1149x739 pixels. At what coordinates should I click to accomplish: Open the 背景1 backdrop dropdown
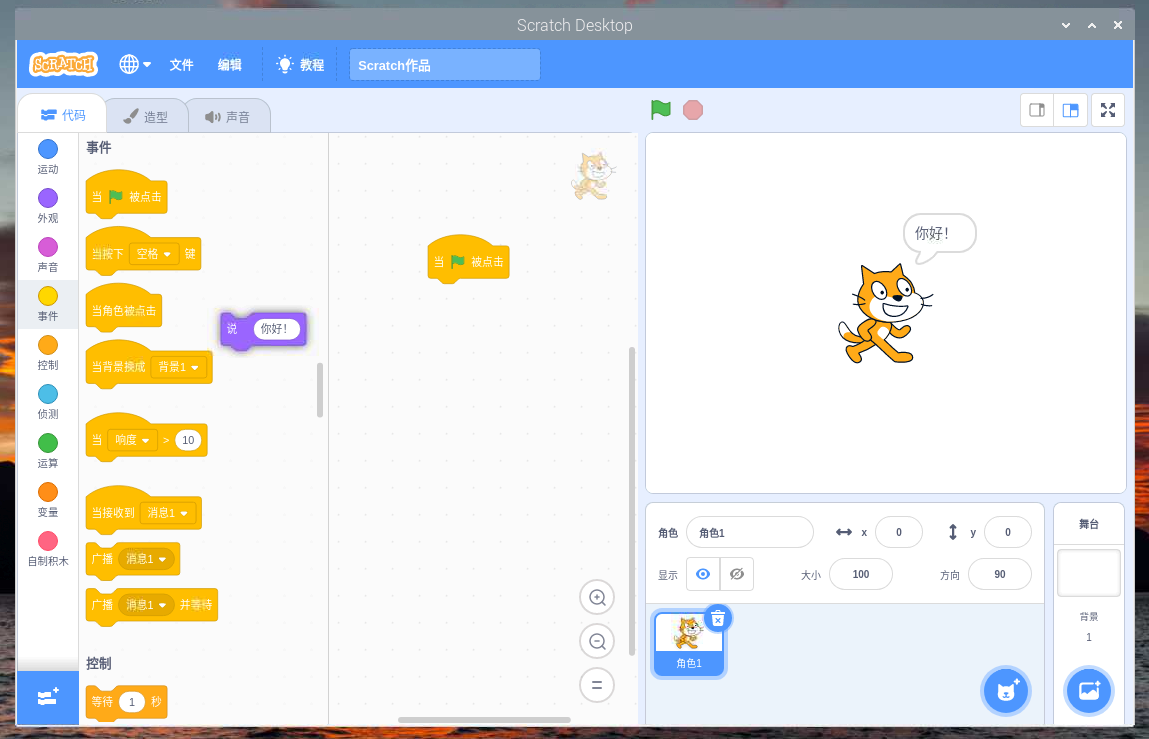point(179,367)
